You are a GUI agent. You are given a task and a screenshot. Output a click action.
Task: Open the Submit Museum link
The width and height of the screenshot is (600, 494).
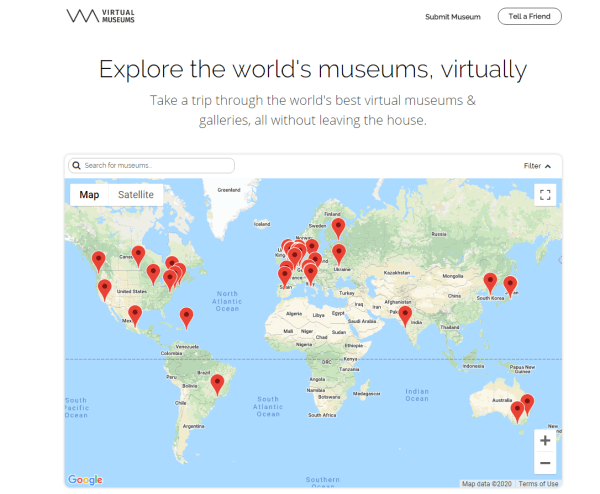tap(453, 17)
